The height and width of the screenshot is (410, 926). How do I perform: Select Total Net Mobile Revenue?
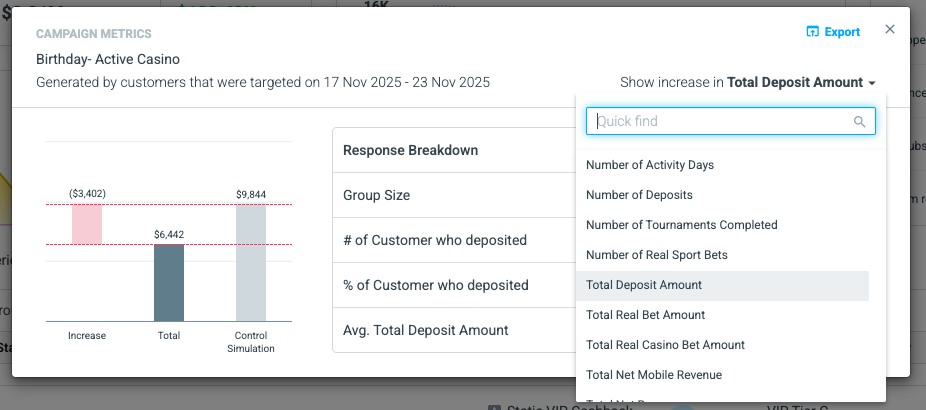pos(722,375)
